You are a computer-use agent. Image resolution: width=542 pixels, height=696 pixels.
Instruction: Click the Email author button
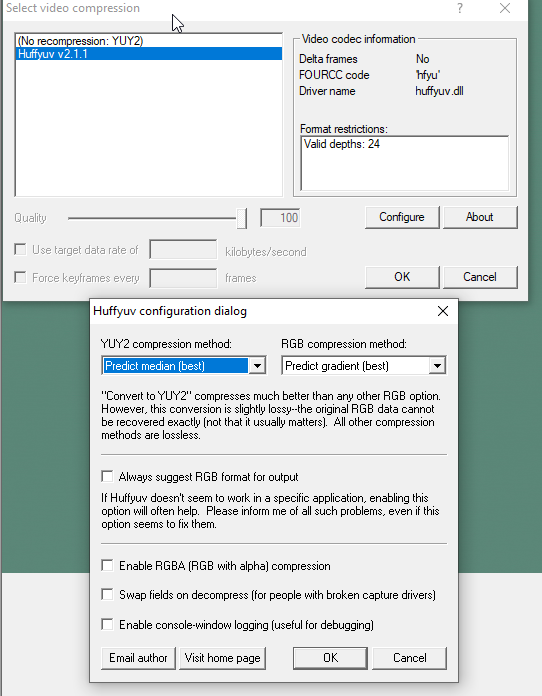(x=138, y=658)
